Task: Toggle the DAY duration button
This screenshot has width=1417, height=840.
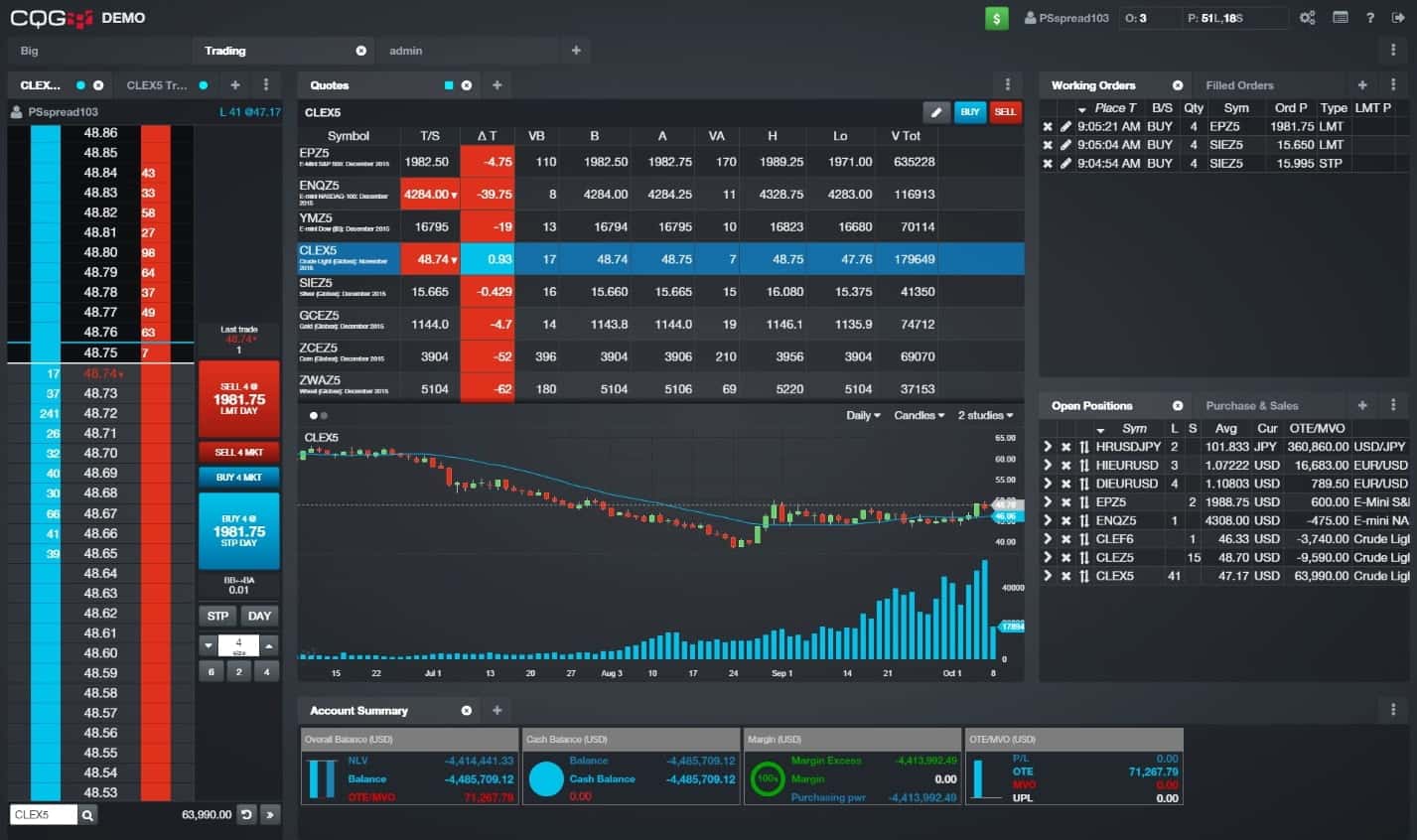Action: point(259,616)
